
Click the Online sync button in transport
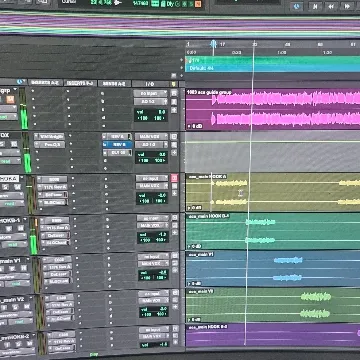(296, 6)
